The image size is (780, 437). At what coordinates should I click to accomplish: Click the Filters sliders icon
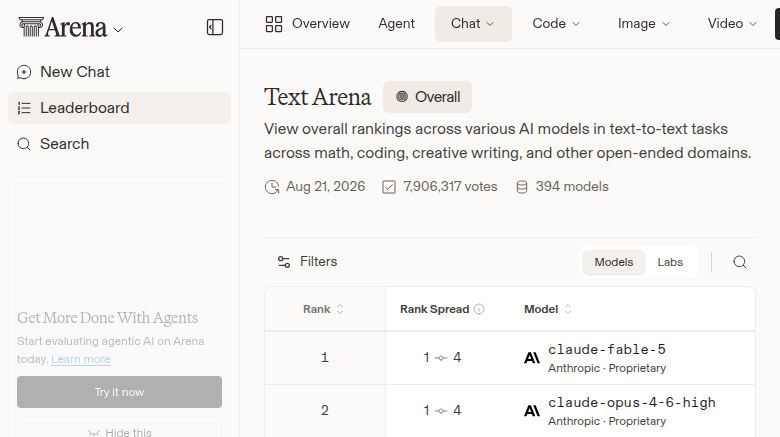click(284, 262)
